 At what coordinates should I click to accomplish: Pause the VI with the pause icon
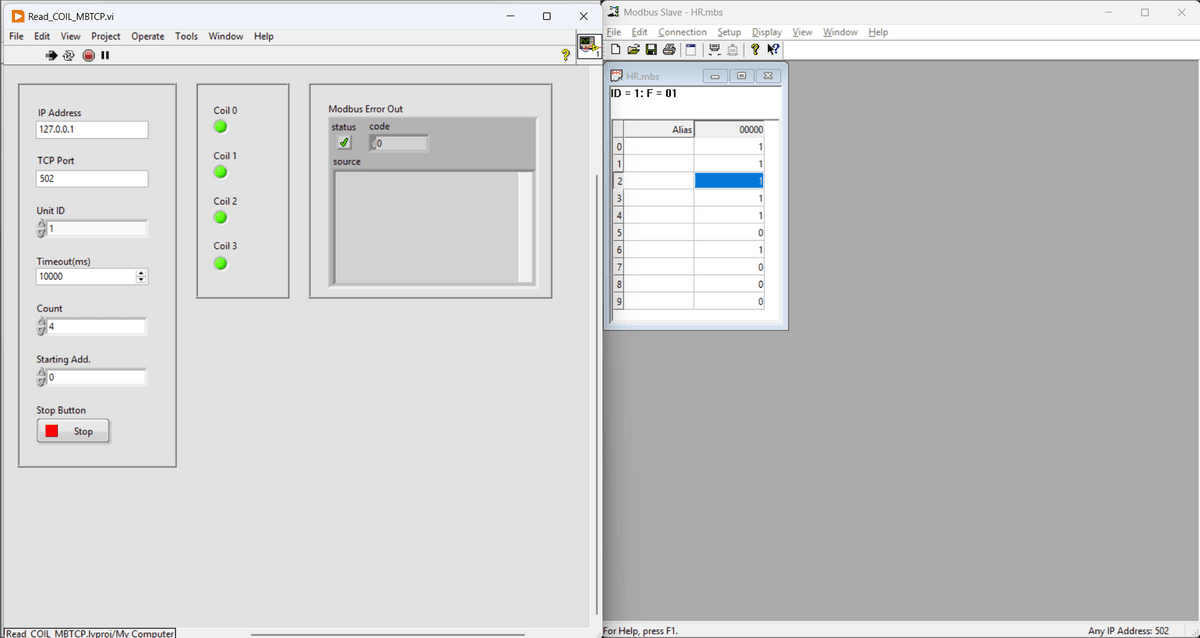coord(105,55)
